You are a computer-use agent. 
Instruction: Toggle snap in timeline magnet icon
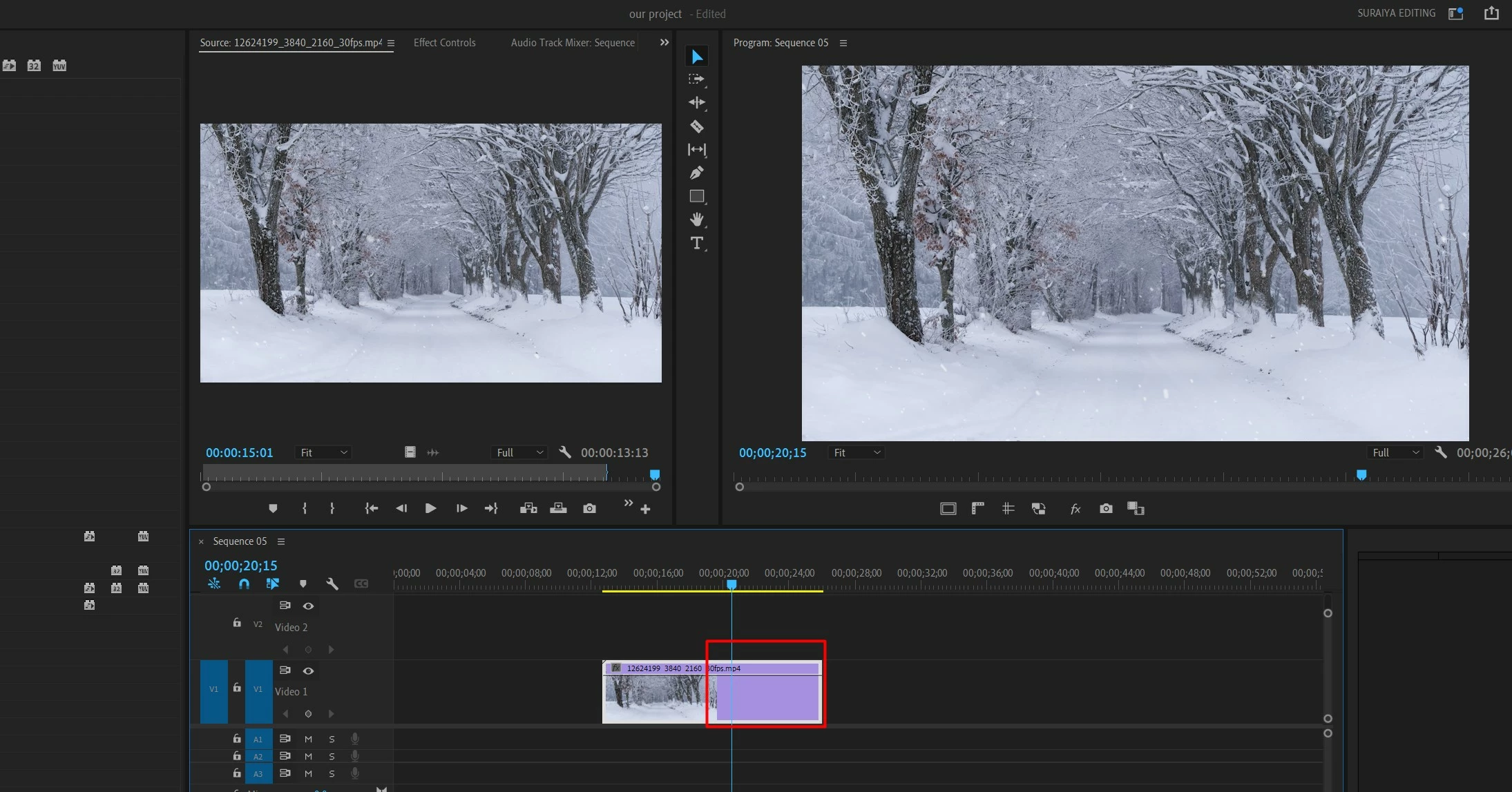[x=244, y=584]
